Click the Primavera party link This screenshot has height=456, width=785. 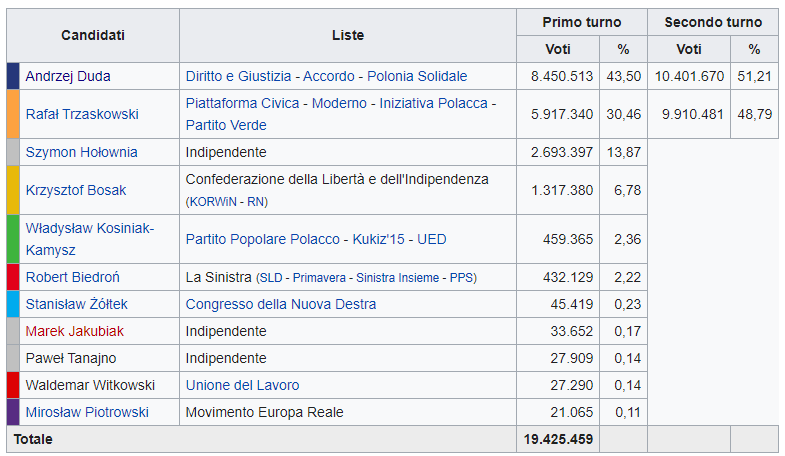pos(319,278)
